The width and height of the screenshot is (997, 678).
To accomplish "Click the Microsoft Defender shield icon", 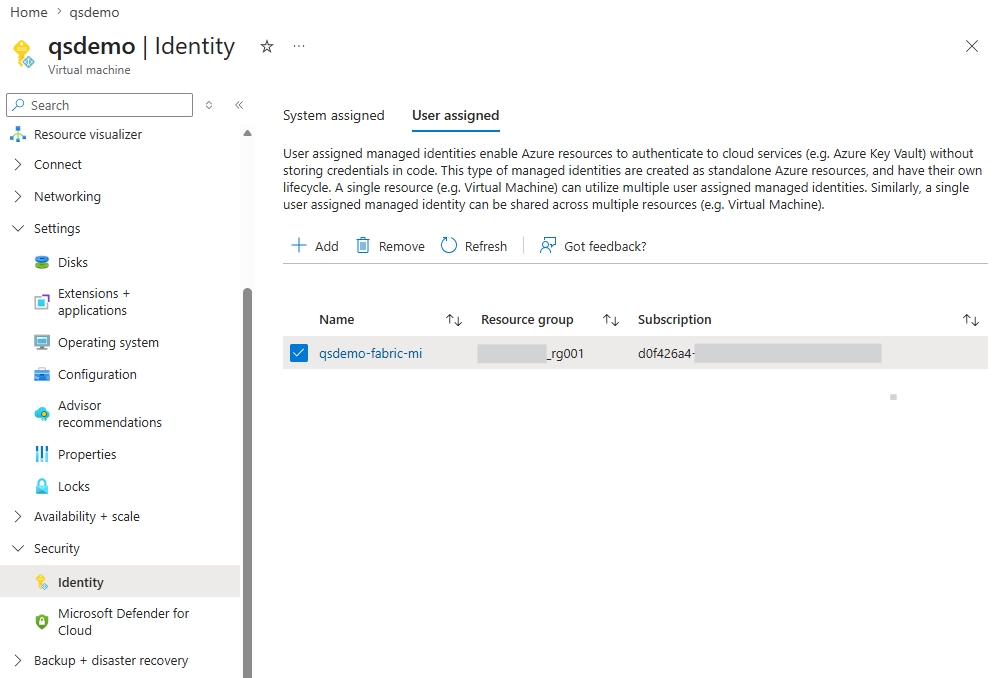I will coord(42,622).
